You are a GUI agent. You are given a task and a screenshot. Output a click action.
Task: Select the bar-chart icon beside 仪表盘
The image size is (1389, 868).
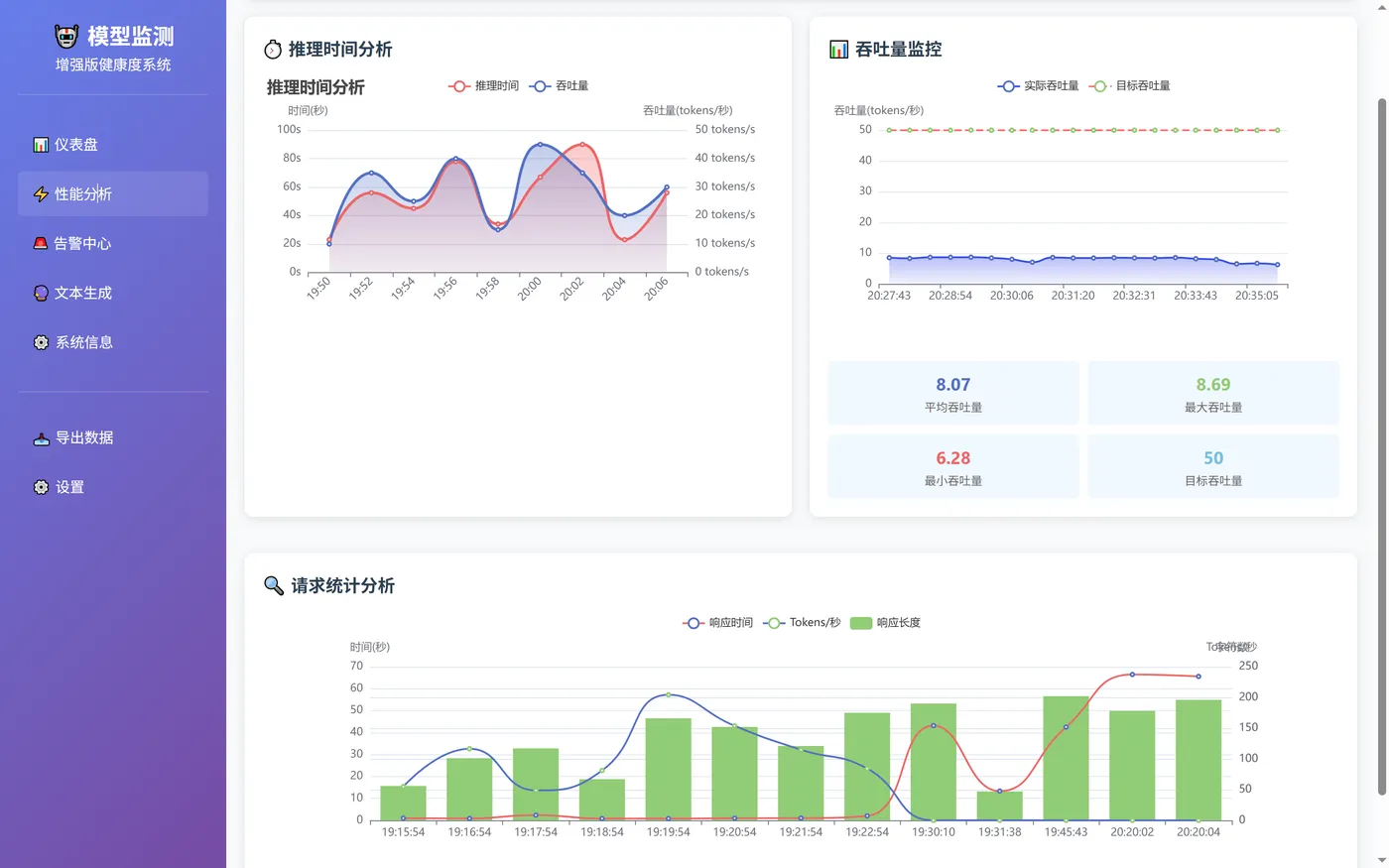tap(43, 144)
